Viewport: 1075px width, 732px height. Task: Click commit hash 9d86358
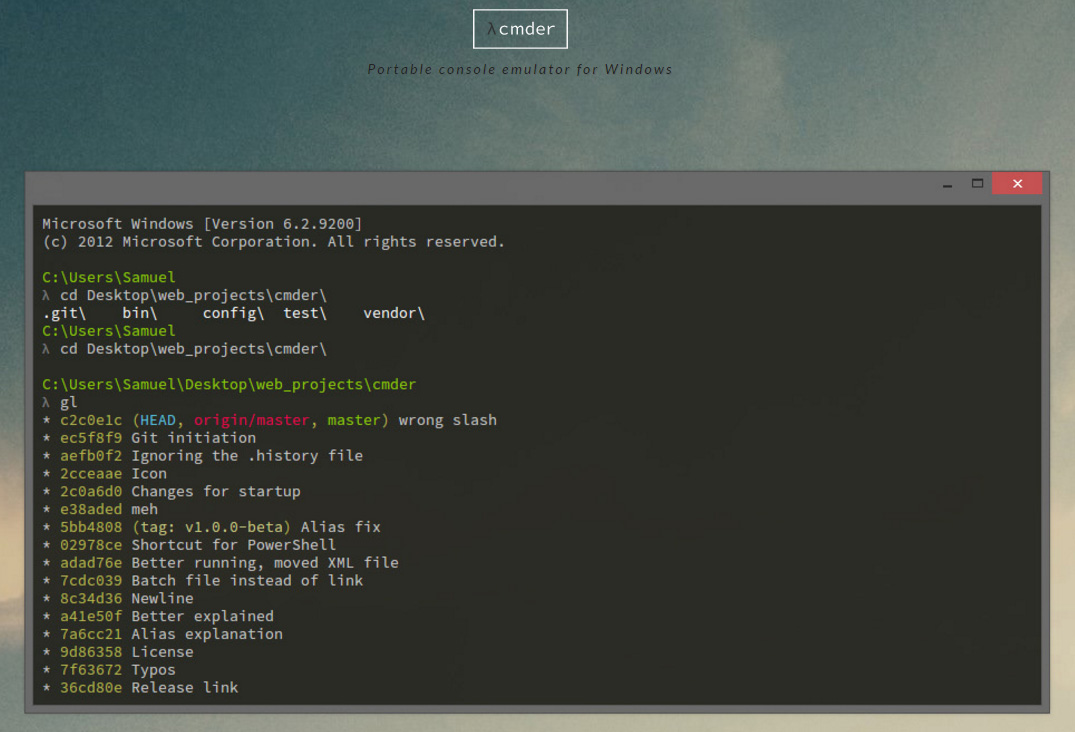coord(91,652)
